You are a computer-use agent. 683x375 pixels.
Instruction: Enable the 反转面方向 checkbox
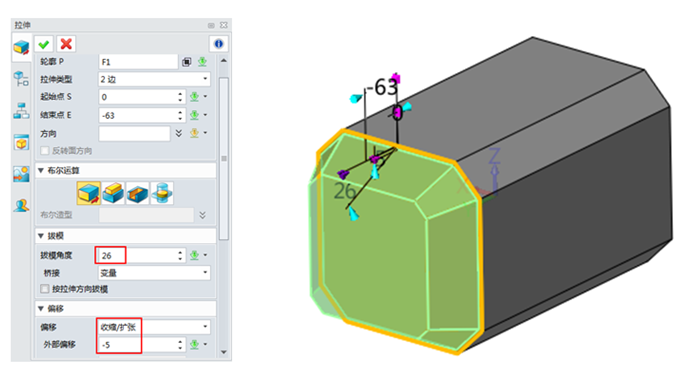pyautogui.click(x=44, y=151)
